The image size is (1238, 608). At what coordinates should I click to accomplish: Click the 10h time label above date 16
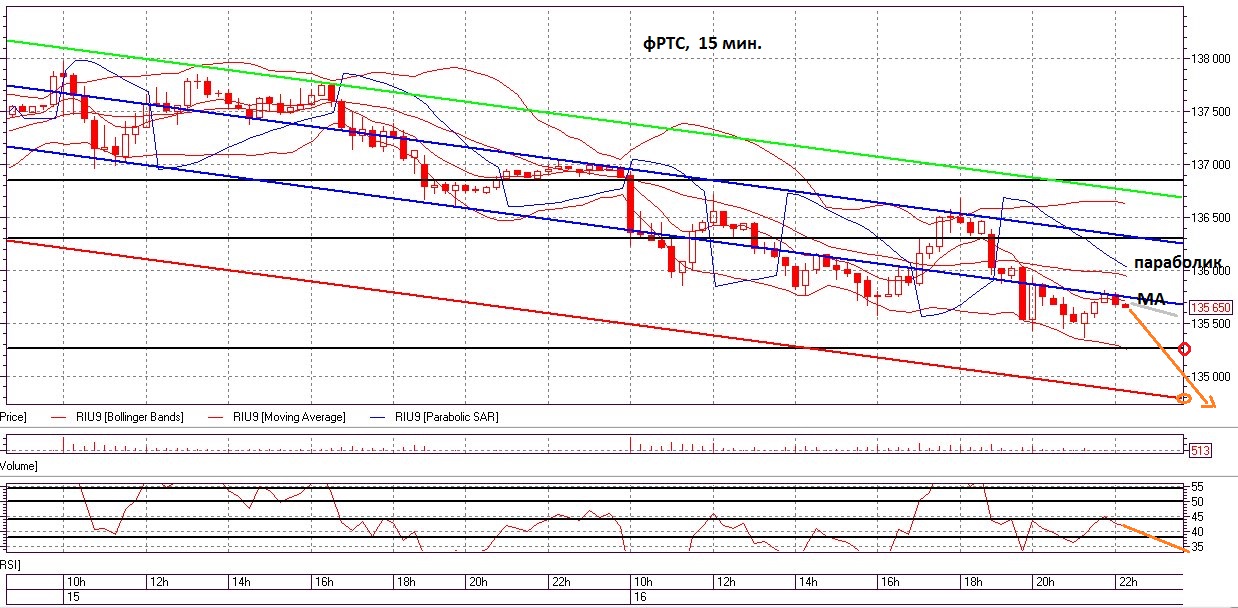pyautogui.click(x=643, y=581)
